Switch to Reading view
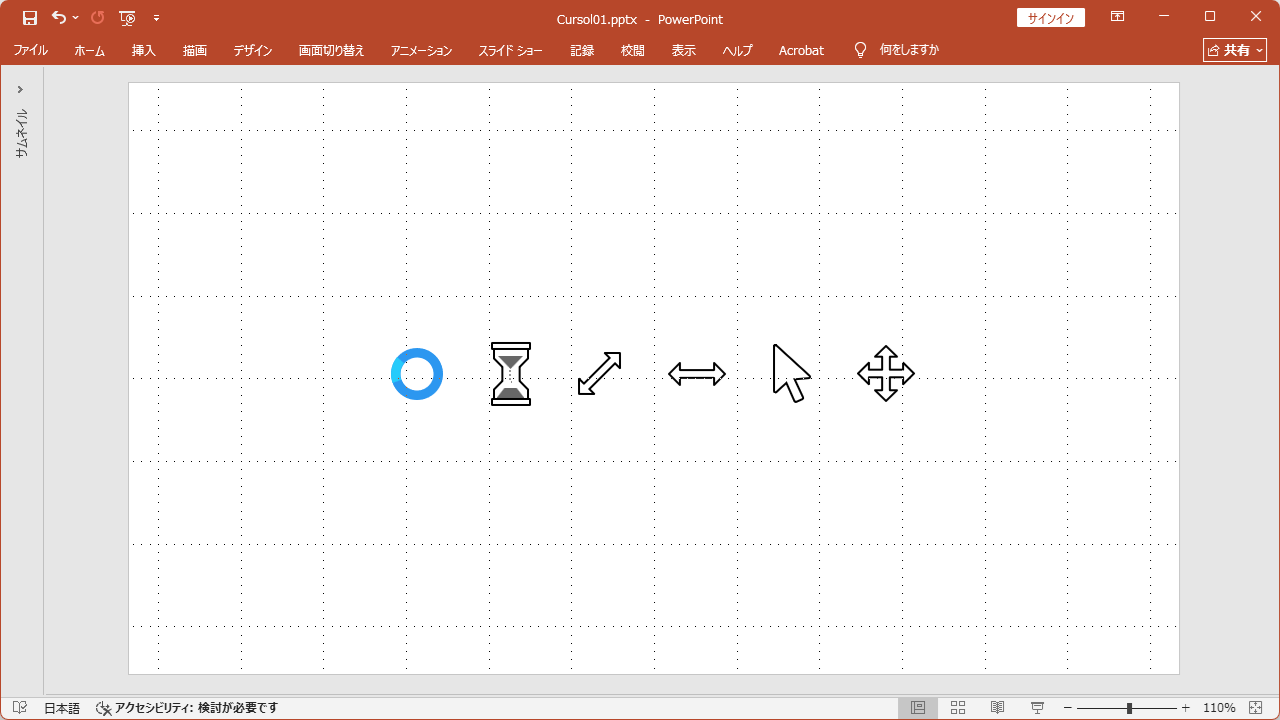Screen dimensions: 1280x720 point(997,708)
